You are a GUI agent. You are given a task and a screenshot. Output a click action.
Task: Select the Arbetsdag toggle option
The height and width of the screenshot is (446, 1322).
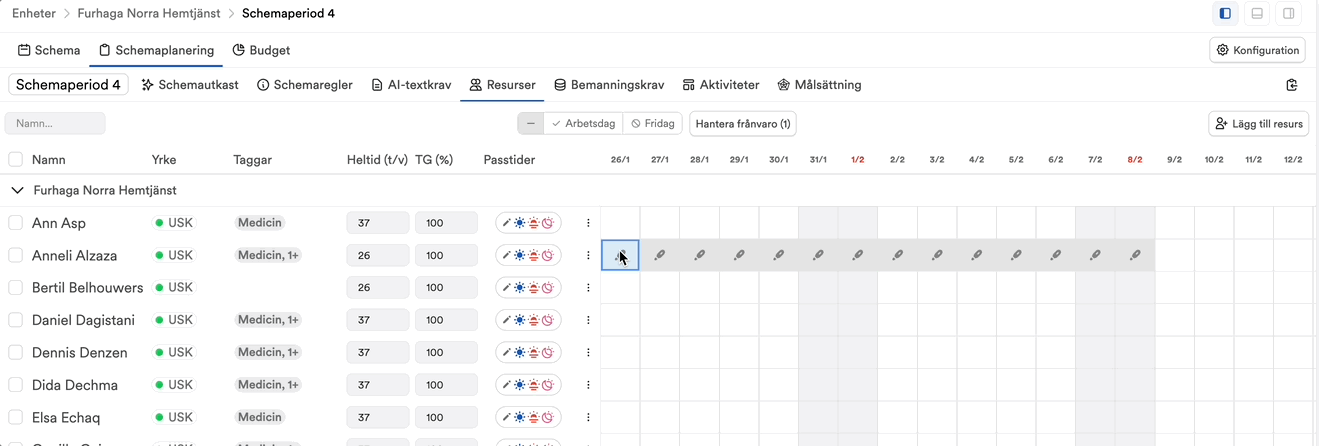583,124
